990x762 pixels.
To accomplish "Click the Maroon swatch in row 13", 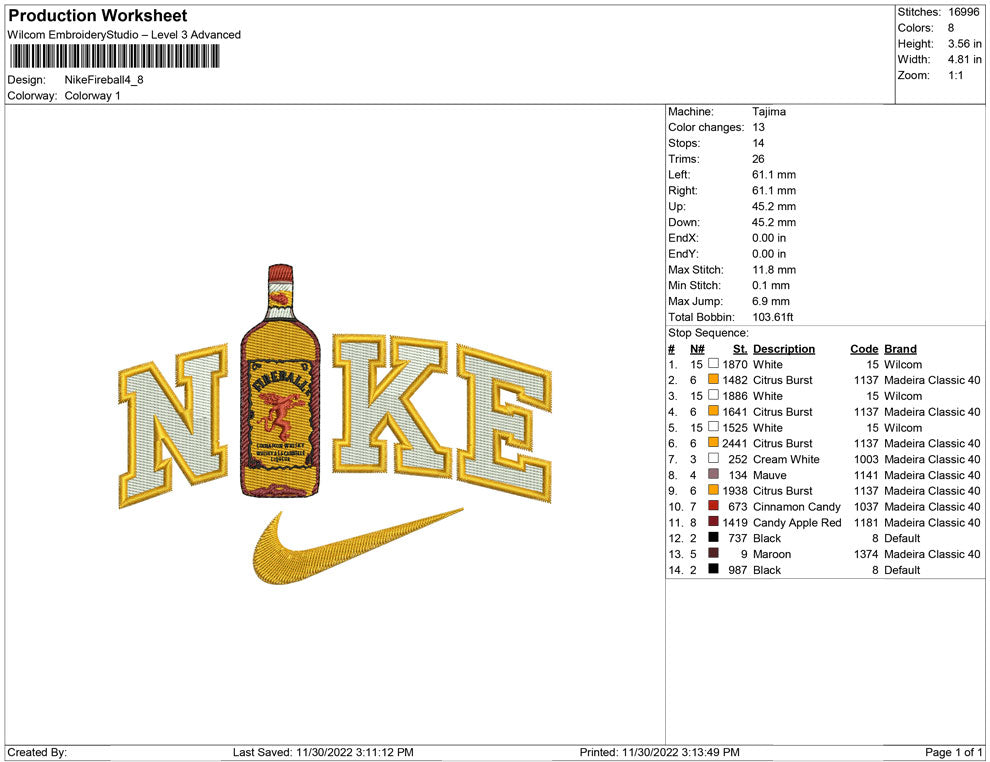I will point(713,553).
